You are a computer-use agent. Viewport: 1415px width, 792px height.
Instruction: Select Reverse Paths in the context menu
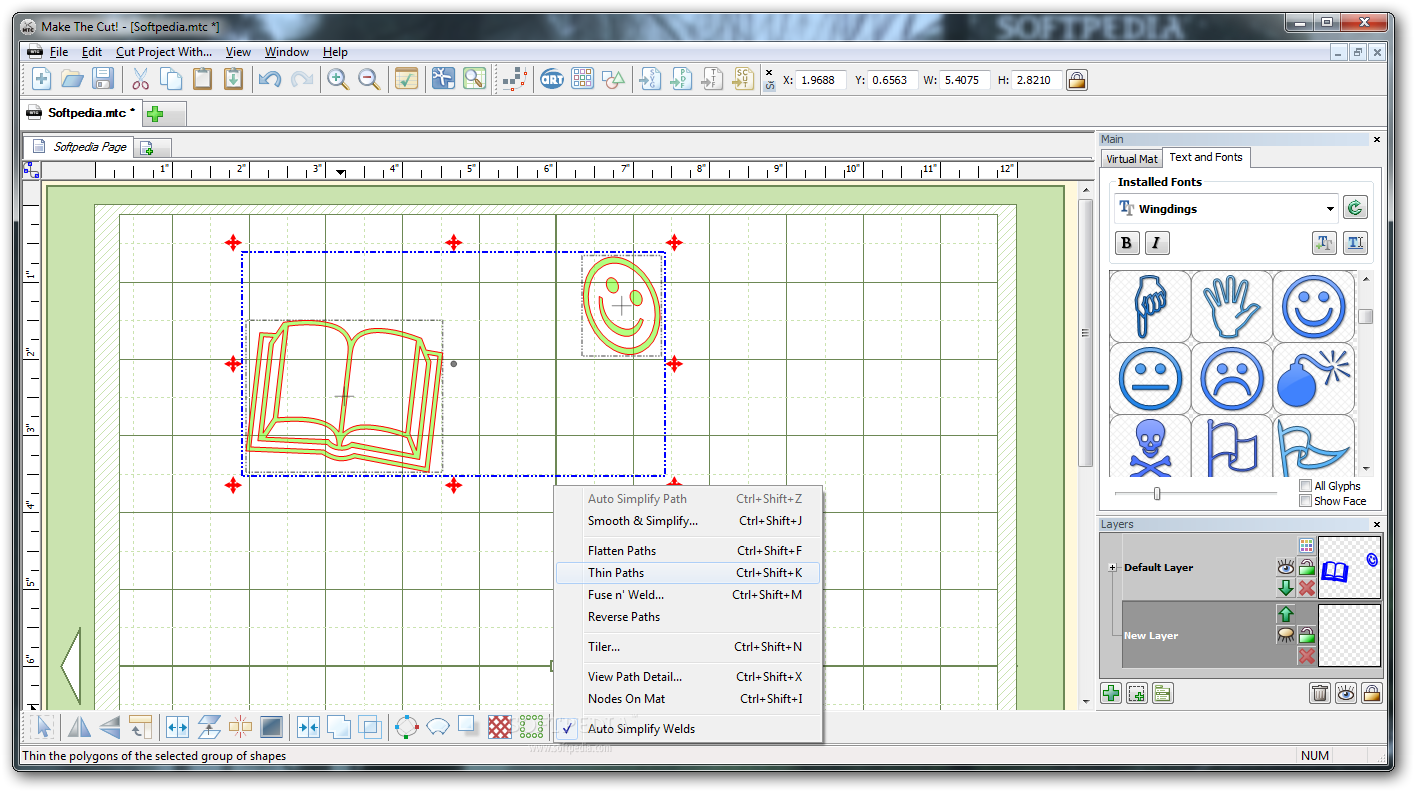pos(688,617)
